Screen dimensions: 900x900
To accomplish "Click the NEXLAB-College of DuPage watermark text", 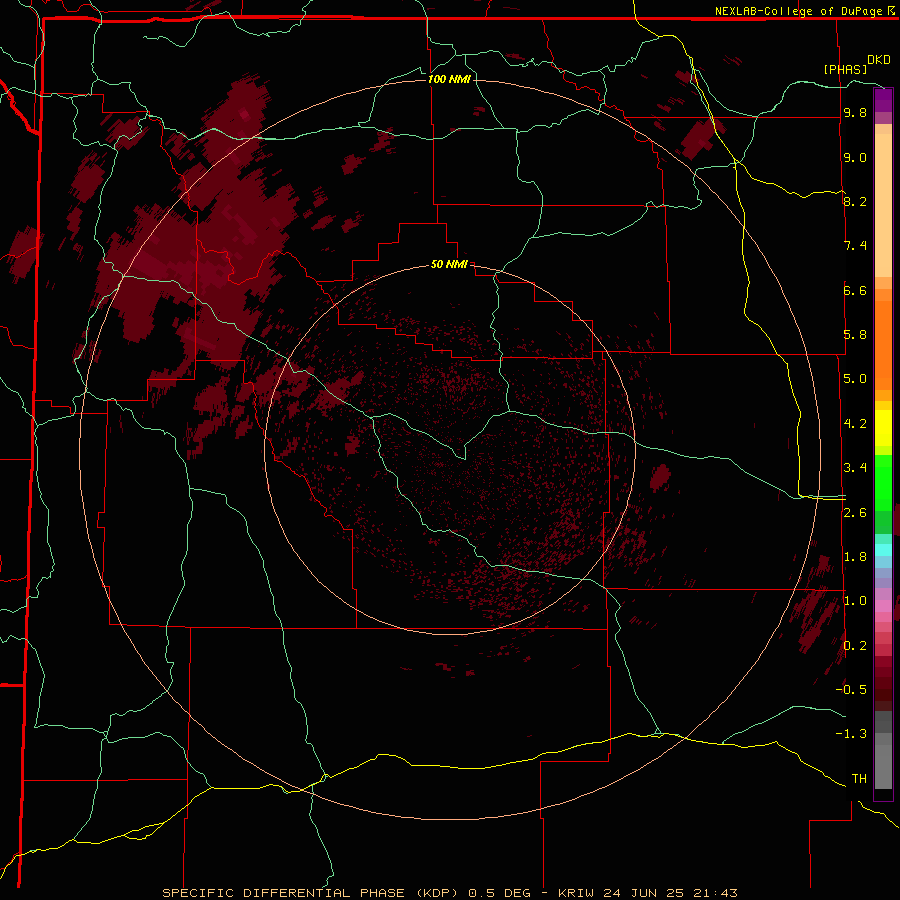I will coord(800,11).
